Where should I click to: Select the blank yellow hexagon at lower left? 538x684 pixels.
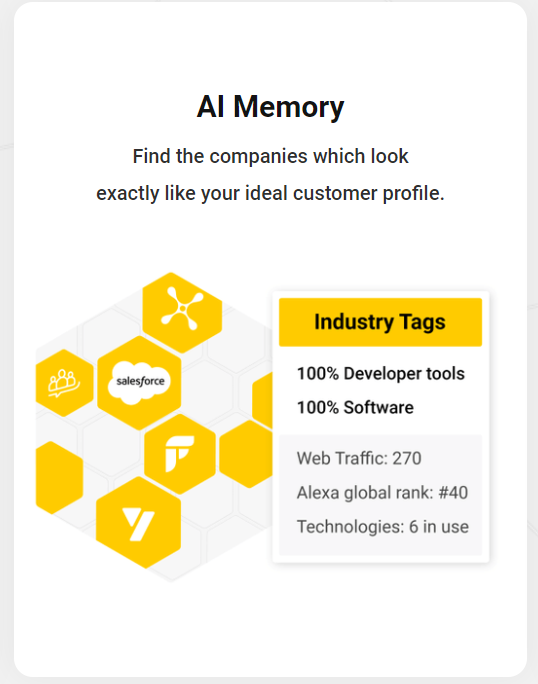coord(58,478)
